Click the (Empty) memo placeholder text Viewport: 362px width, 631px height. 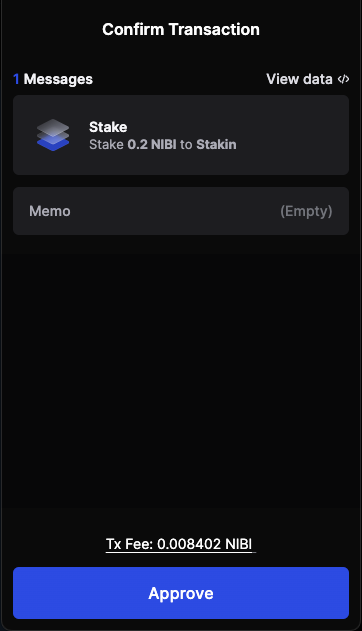pyautogui.click(x=306, y=211)
